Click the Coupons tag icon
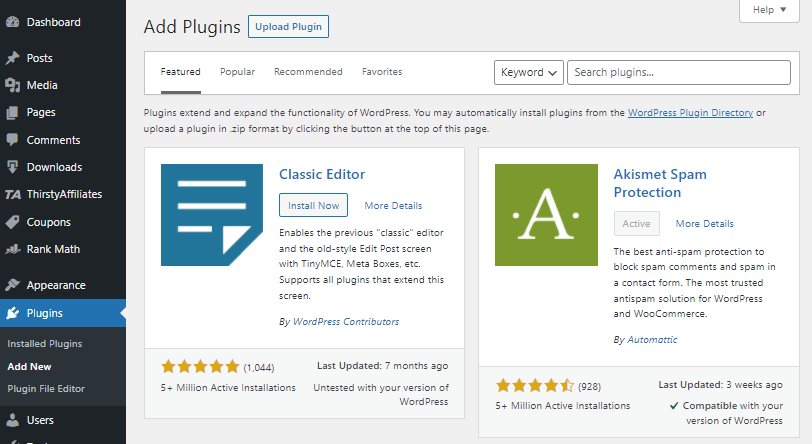Screen dimensions: 812x444 12,222
